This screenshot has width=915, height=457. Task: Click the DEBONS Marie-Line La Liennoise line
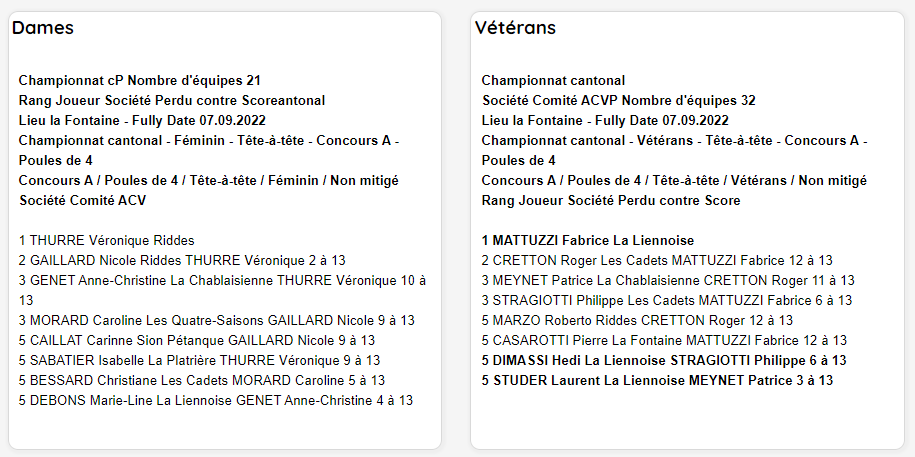pyautogui.click(x=215, y=400)
